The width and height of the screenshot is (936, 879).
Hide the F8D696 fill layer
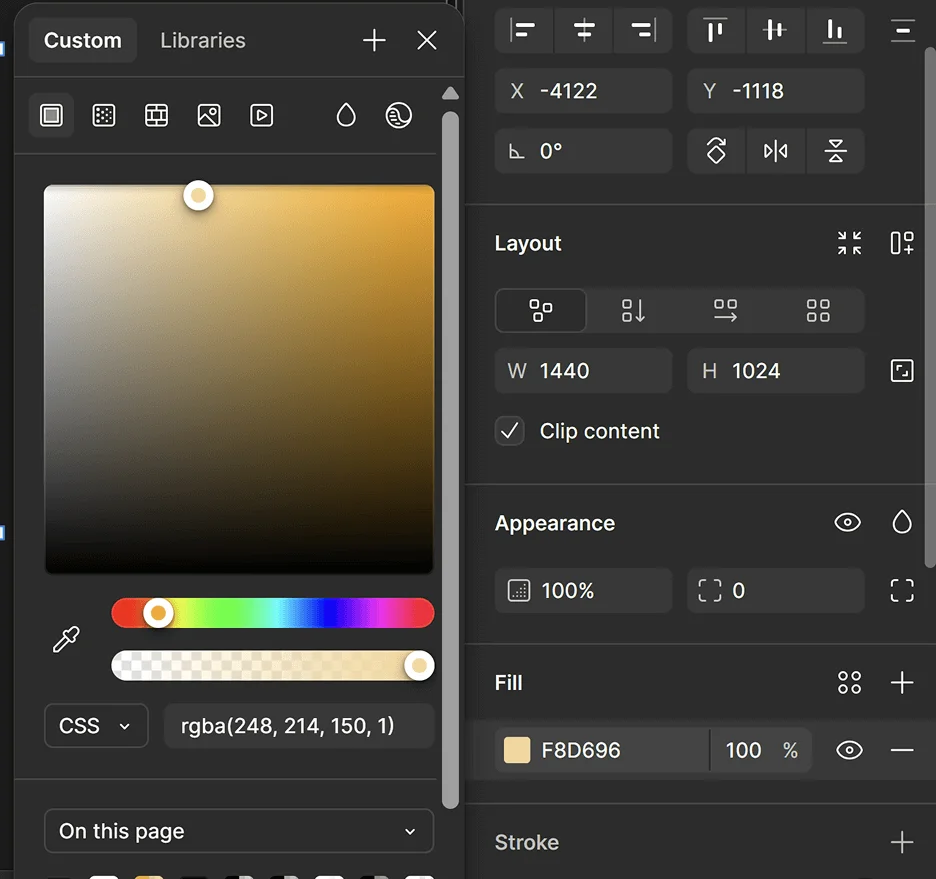pyautogui.click(x=849, y=750)
